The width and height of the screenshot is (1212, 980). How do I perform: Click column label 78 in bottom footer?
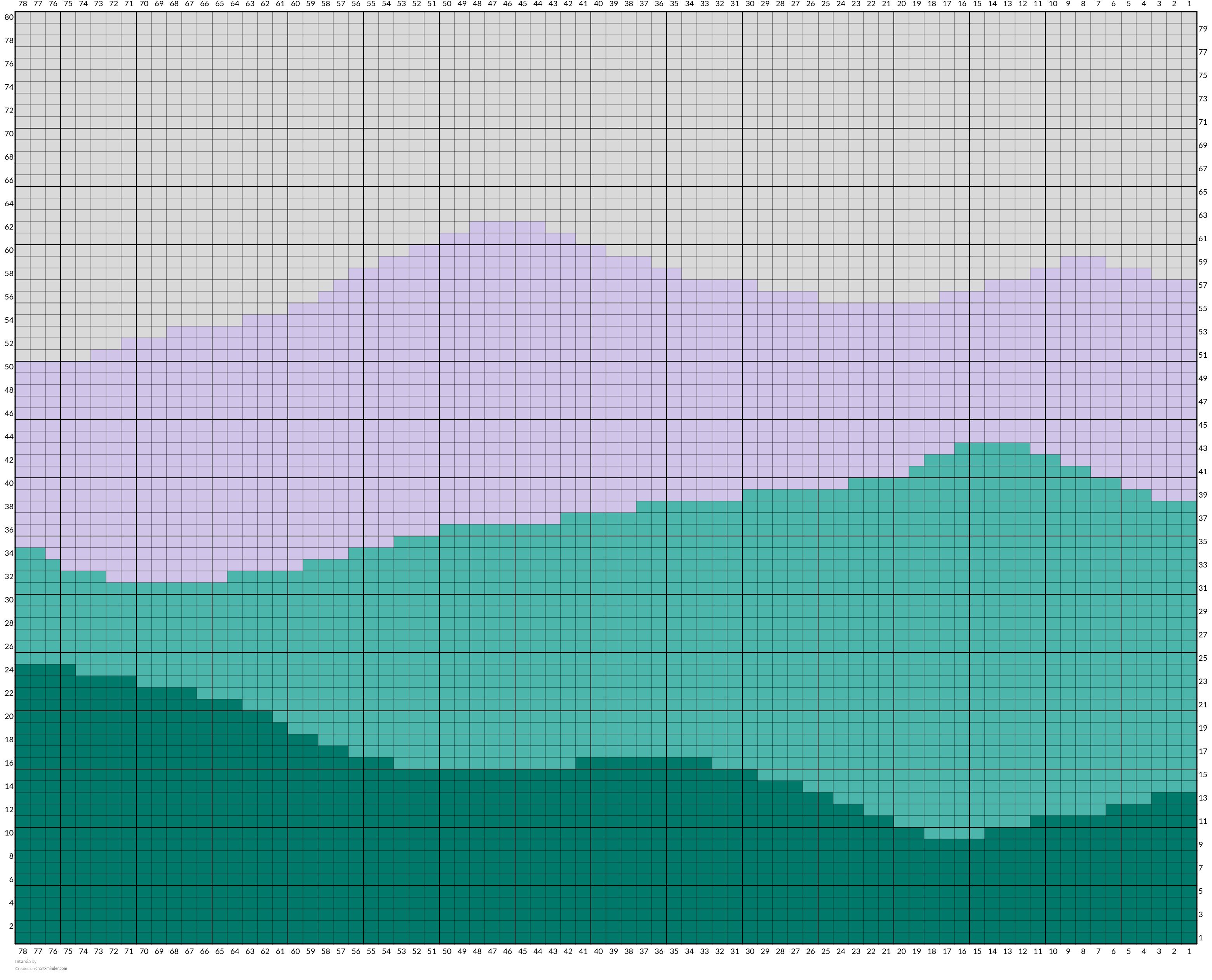[23, 950]
